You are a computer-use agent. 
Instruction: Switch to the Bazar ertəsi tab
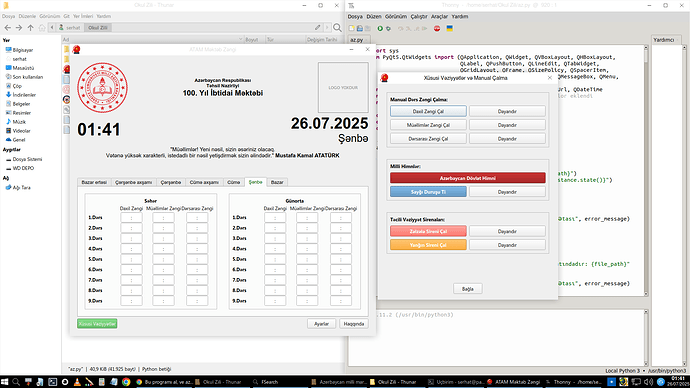pos(94,182)
